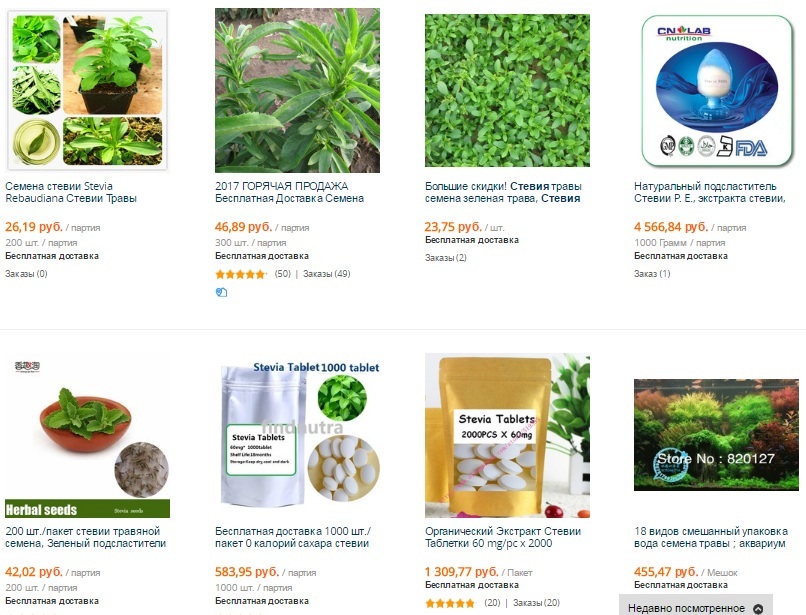Open 2017 ГОРЯЧАЯ ПРОДАЖА product title link
The image size is (806, 615).
tap(289, 192)
